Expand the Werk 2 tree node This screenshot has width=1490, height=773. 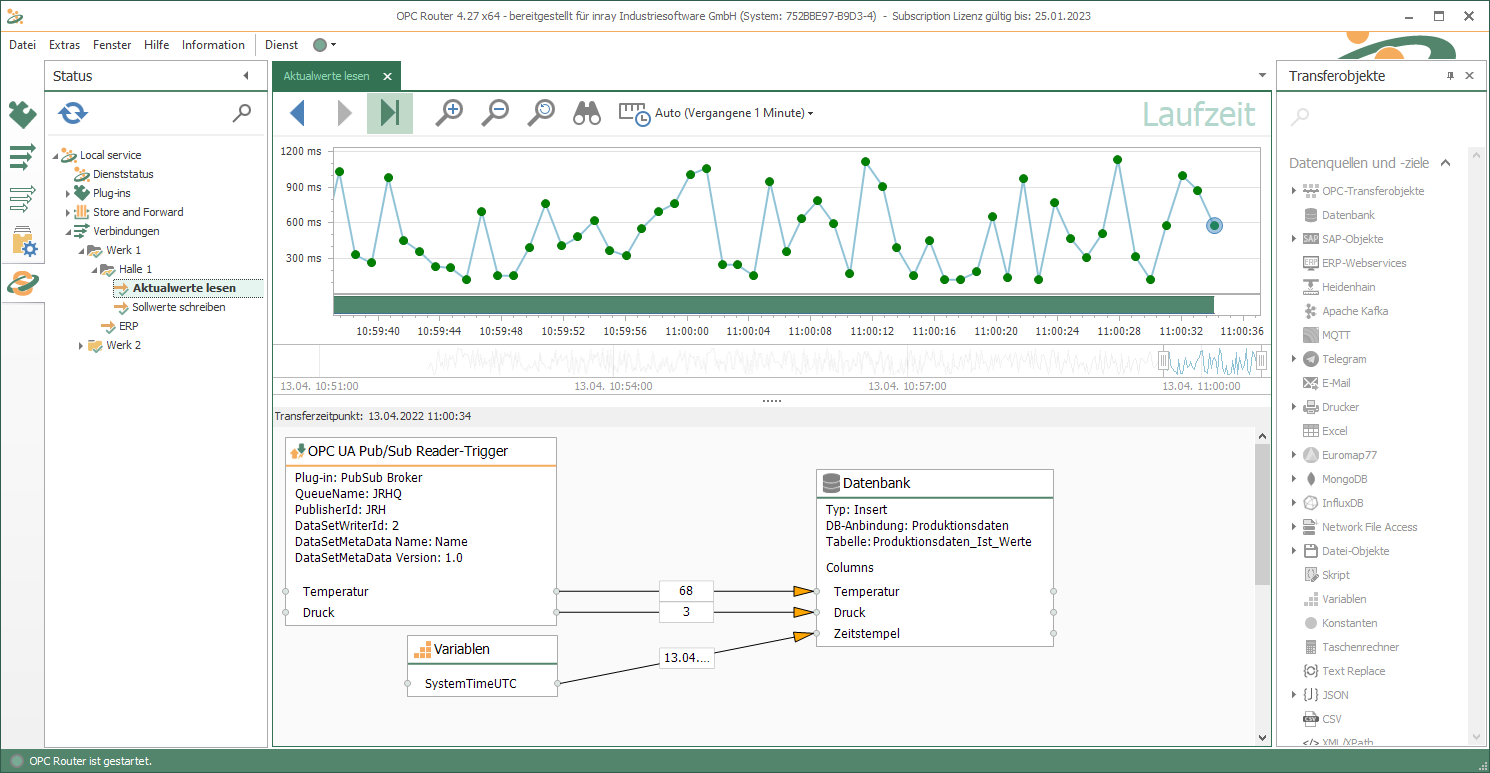pos(81,346)
